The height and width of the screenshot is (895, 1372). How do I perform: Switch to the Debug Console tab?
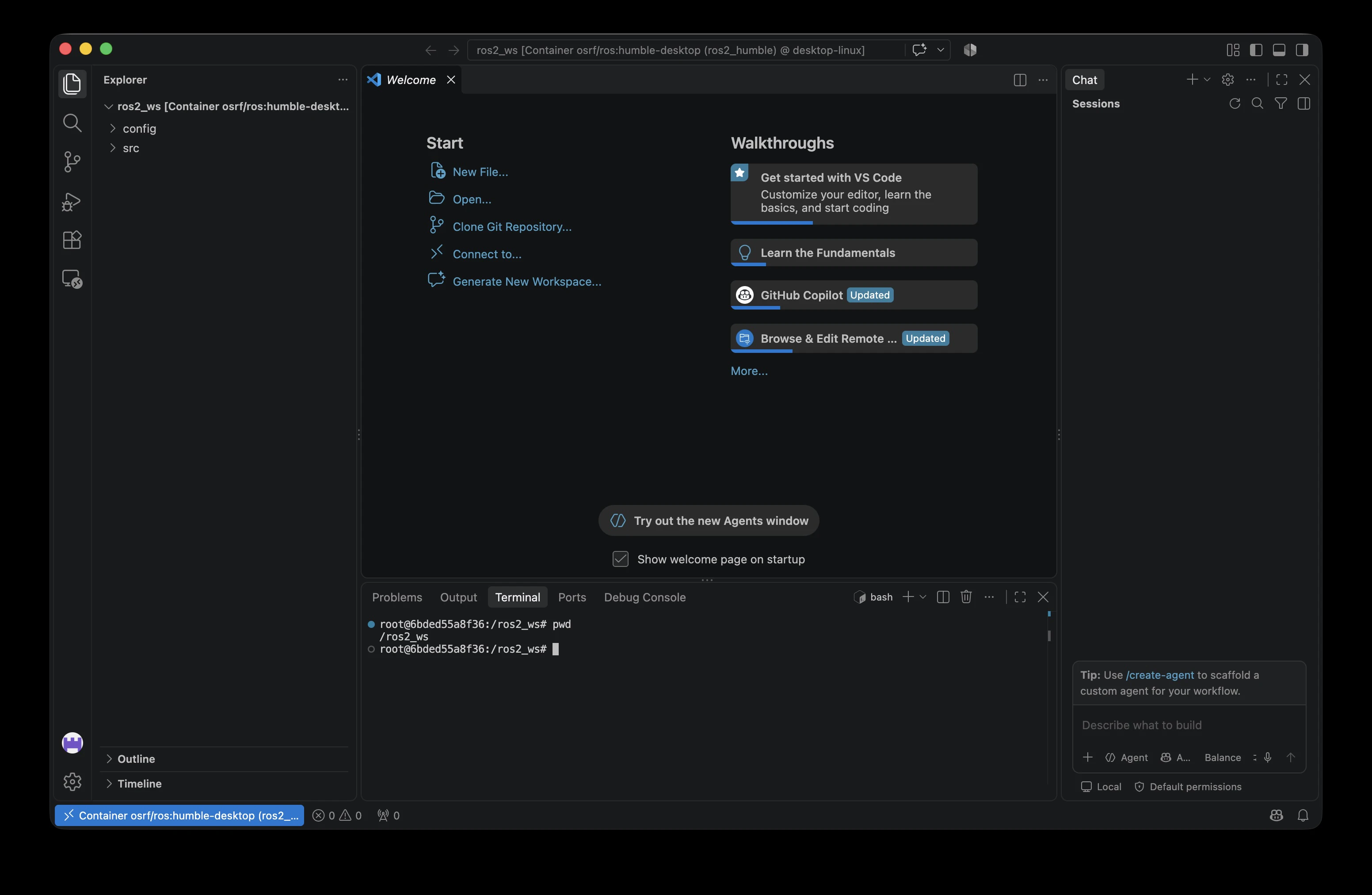644,597
